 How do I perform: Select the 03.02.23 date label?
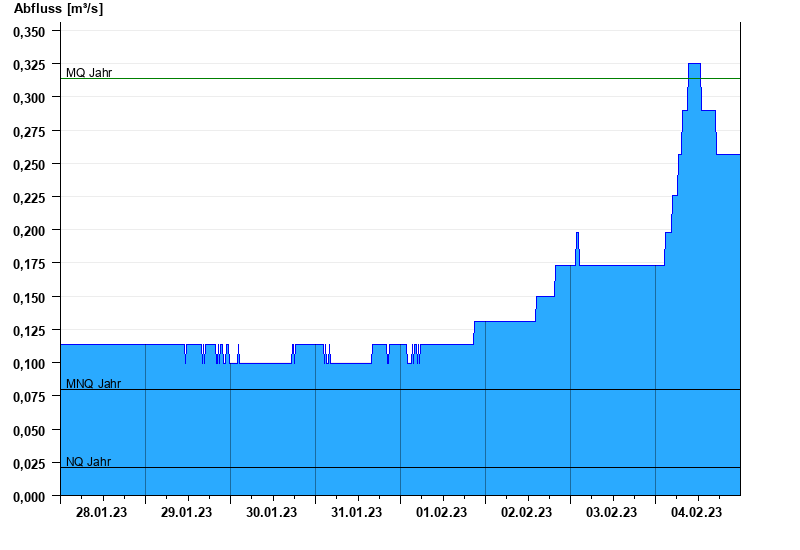coord(612,513)
